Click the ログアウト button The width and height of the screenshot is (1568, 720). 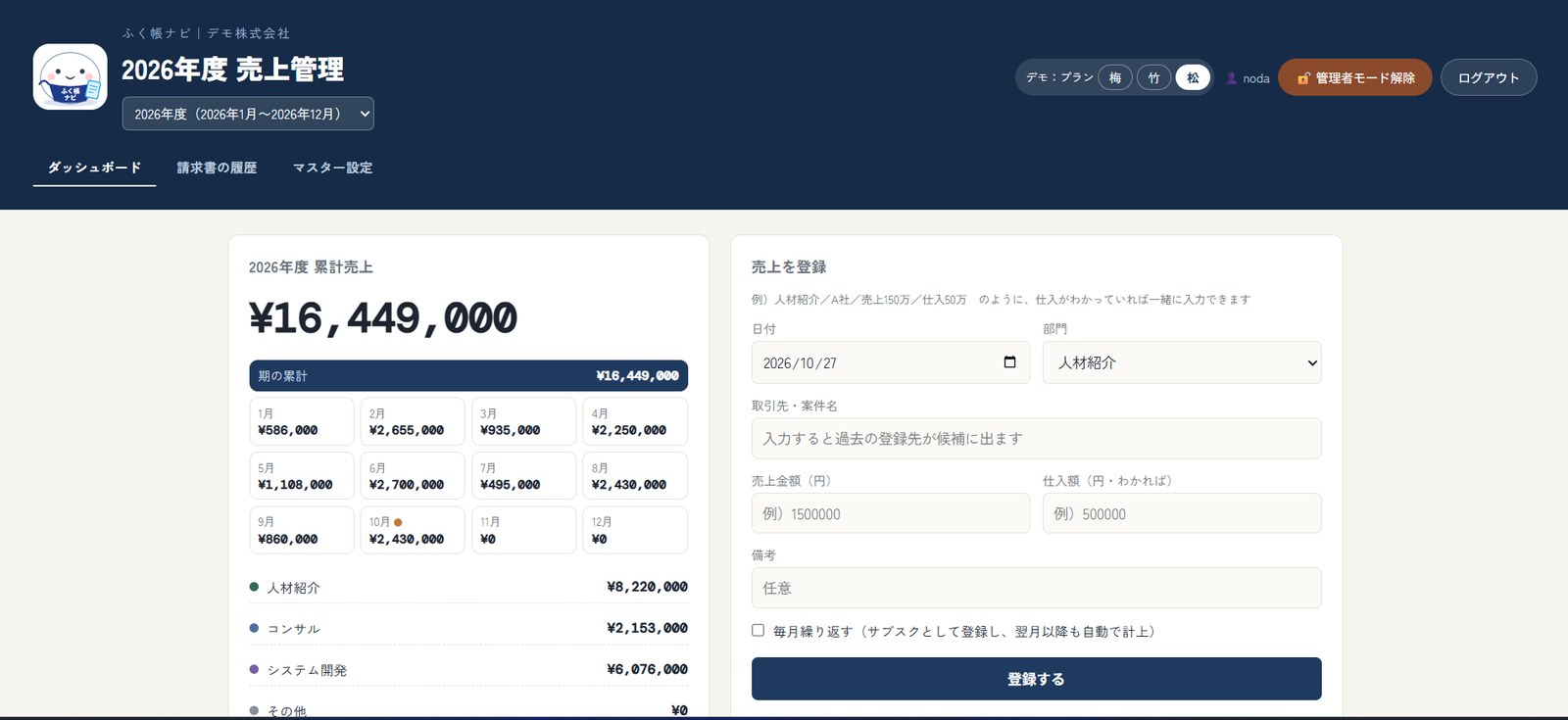coord(1489,78)
